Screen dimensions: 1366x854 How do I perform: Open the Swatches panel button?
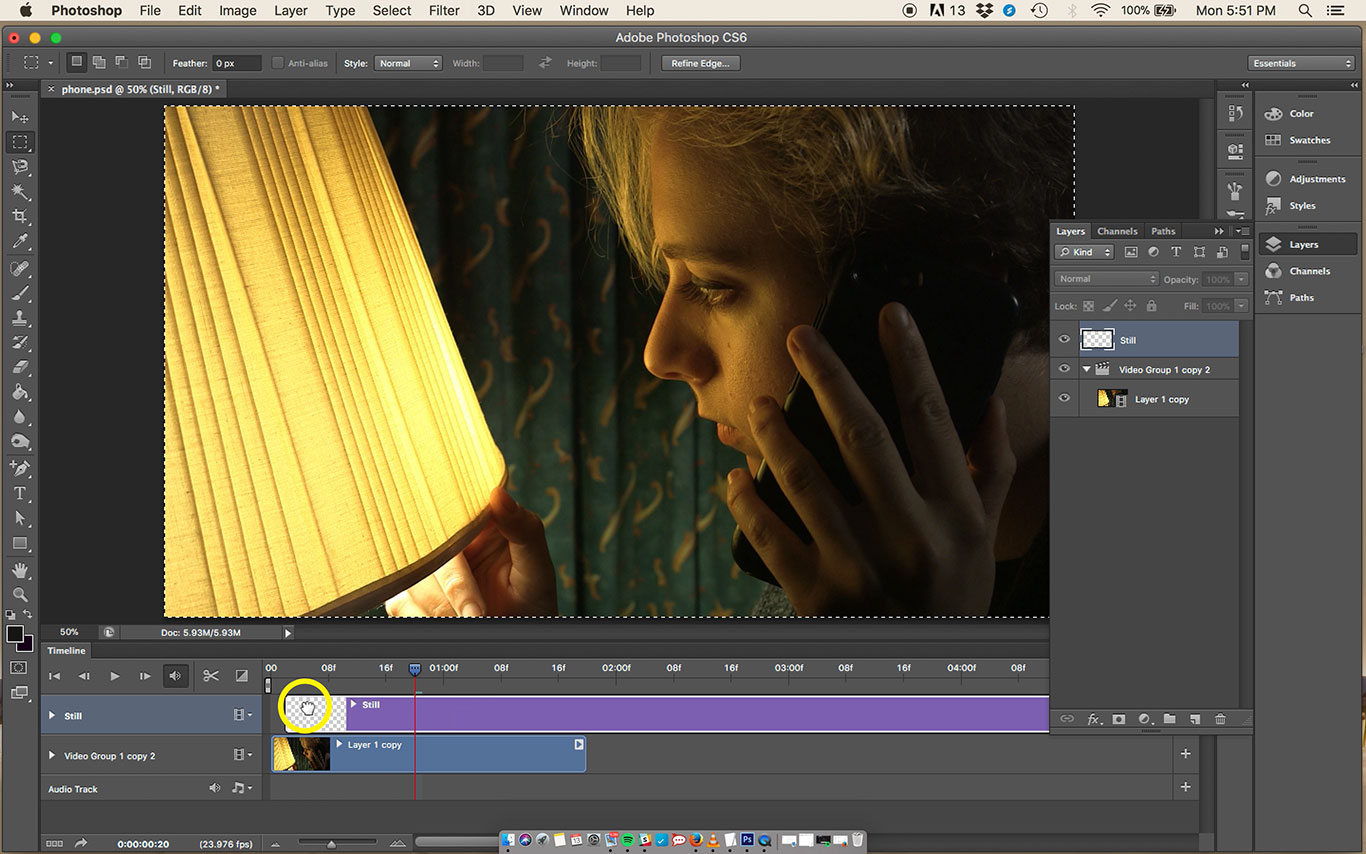click(x=1307, y=140)
